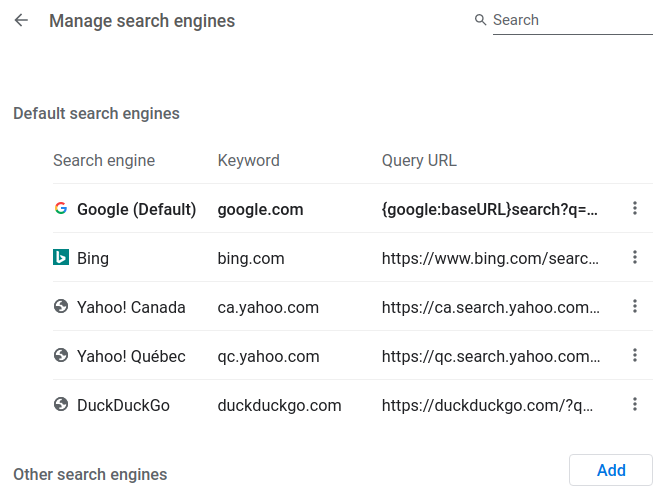669x494 pixels.
Task: Click the Other search engines heading
Action: pos(90,474)
